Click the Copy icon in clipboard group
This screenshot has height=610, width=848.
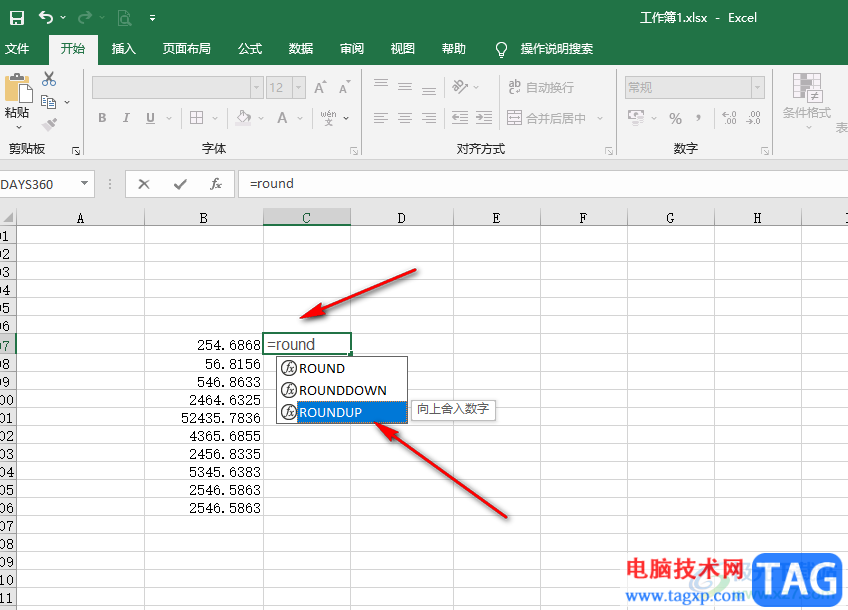tap(49, 102)
